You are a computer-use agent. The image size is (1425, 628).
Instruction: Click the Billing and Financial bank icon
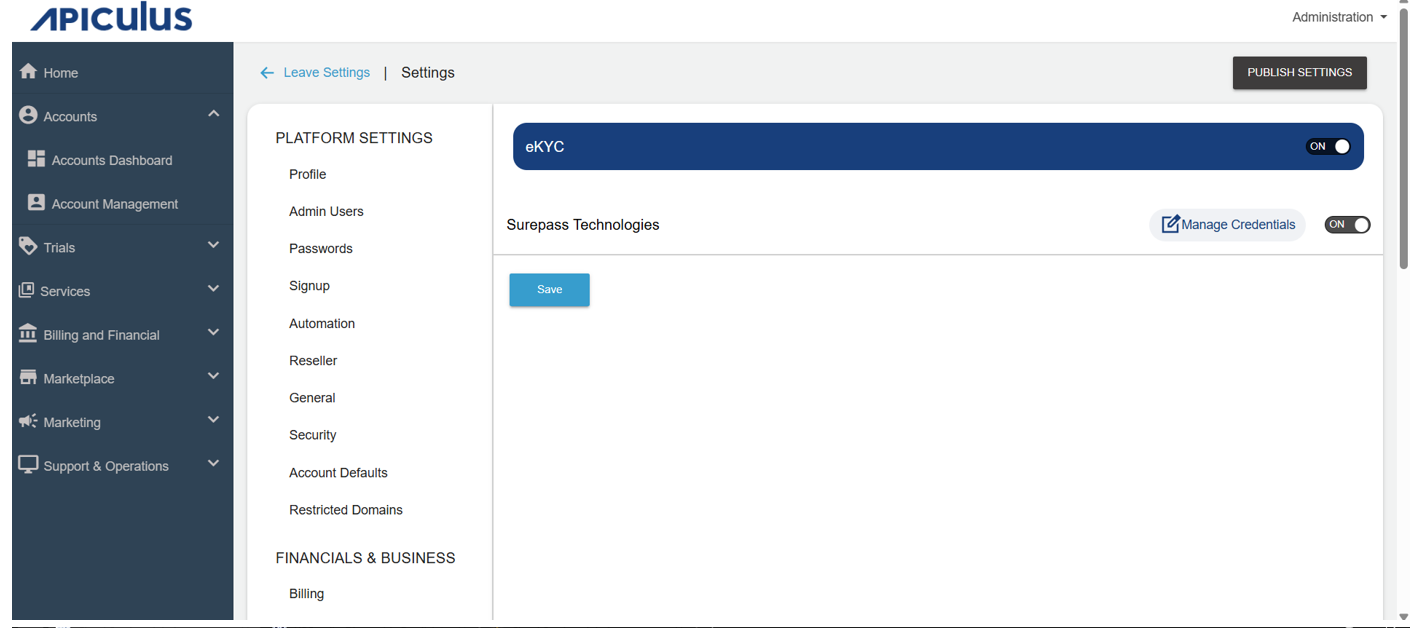tap(28, 333)
